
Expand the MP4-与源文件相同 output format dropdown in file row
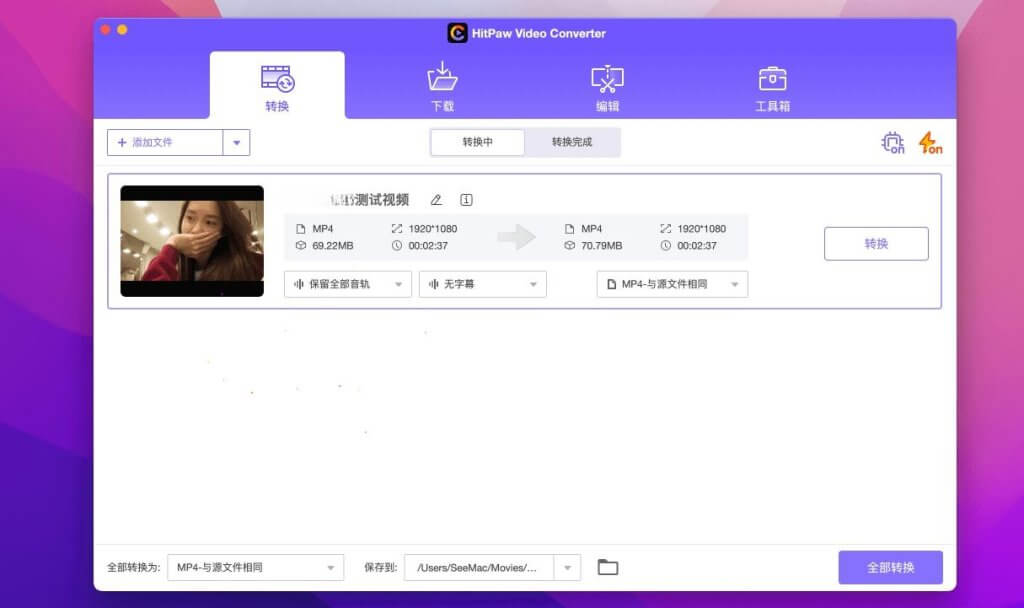point(672,284)
